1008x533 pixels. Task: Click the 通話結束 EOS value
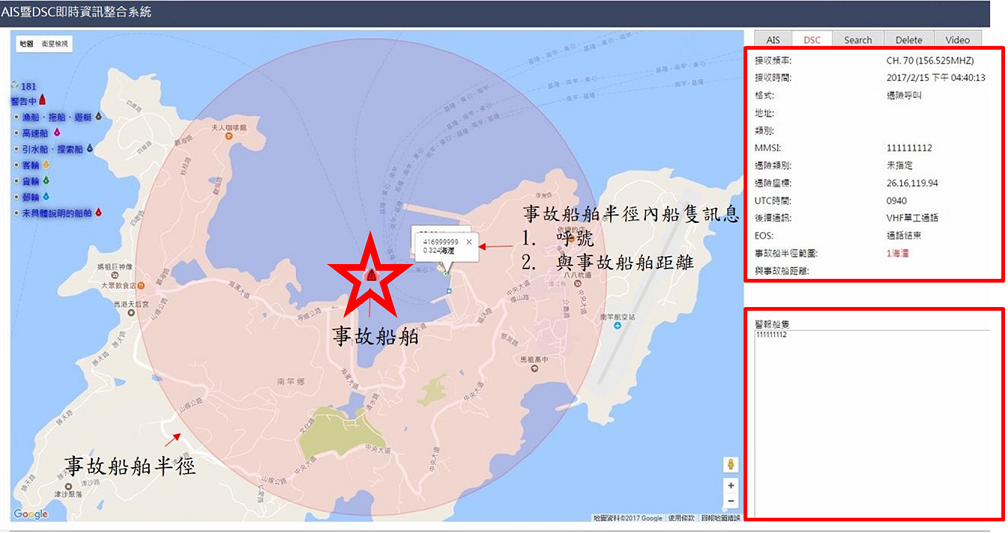pyautogui.click(x=903, y=236)
